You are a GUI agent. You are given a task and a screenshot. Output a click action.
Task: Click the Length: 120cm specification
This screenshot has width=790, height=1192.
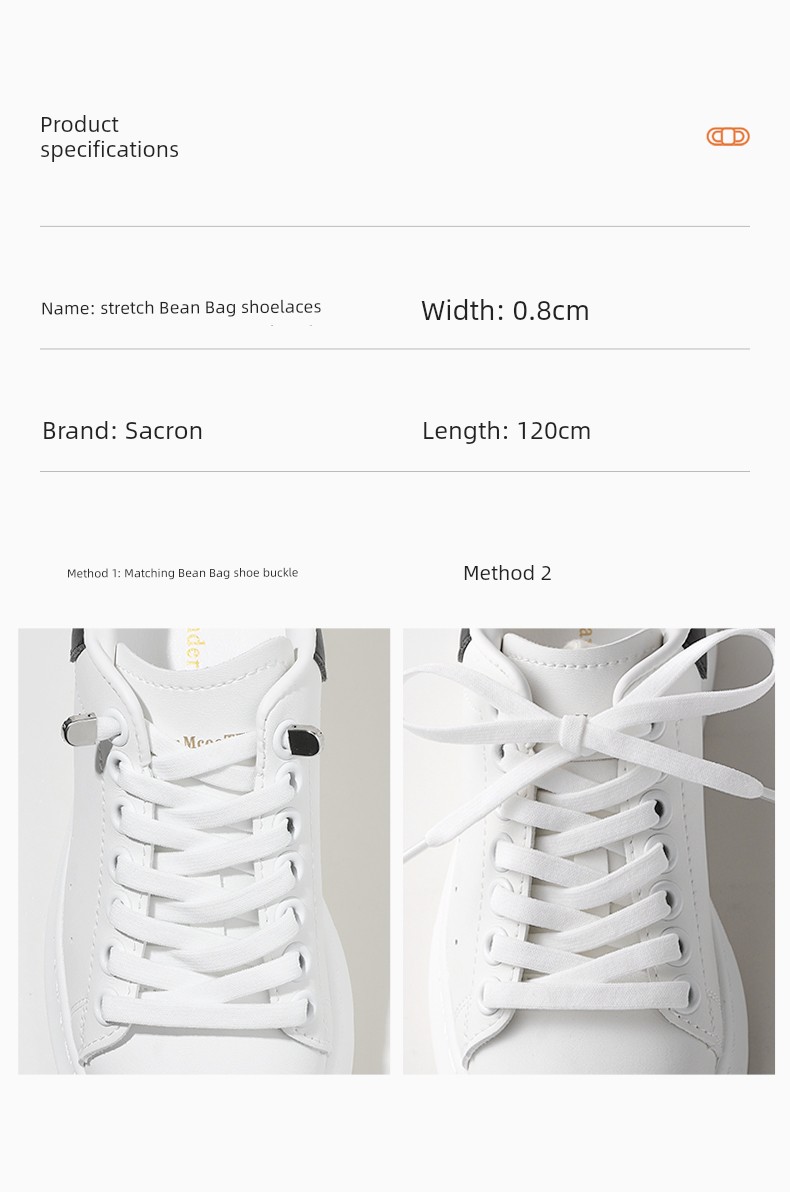pyautogui.click(x=506, y=430)
